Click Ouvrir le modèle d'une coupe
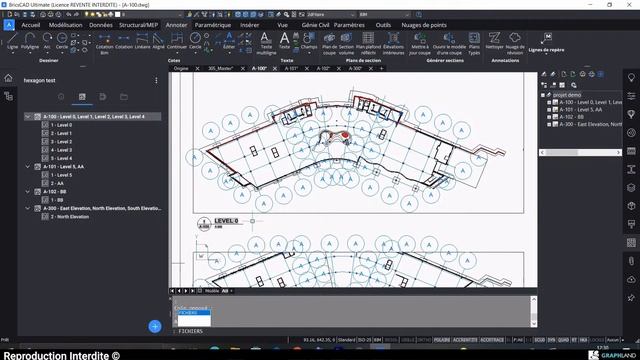This screenshot has height=360, width=640. (x=449, y=43)
